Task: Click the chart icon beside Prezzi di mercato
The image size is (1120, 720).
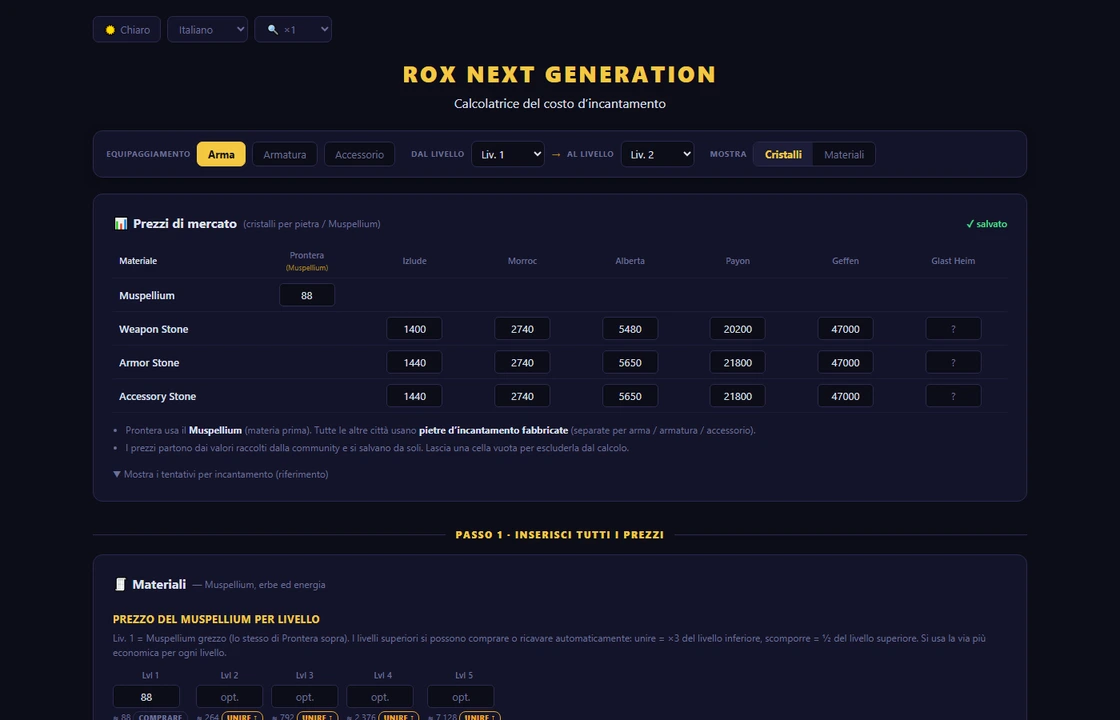Action: [x=121, y=224]
